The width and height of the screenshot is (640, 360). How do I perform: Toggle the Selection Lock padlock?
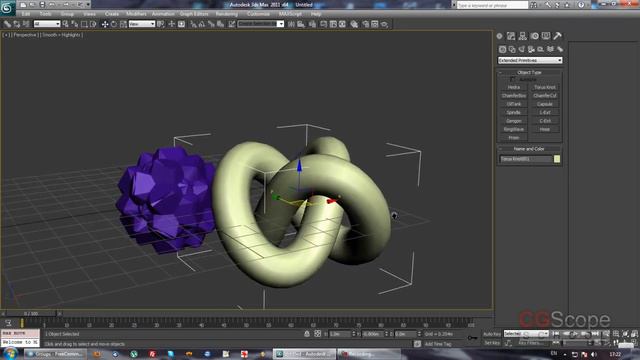[x=307, y=334]
